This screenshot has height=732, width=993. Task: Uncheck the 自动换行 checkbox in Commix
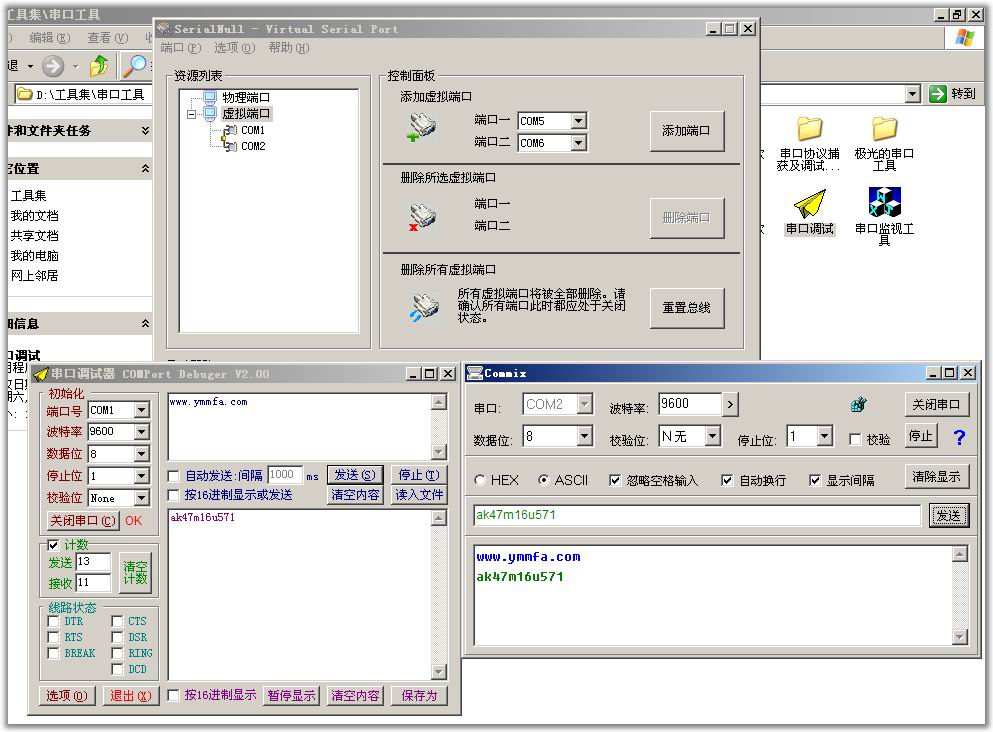pos(727,480)
